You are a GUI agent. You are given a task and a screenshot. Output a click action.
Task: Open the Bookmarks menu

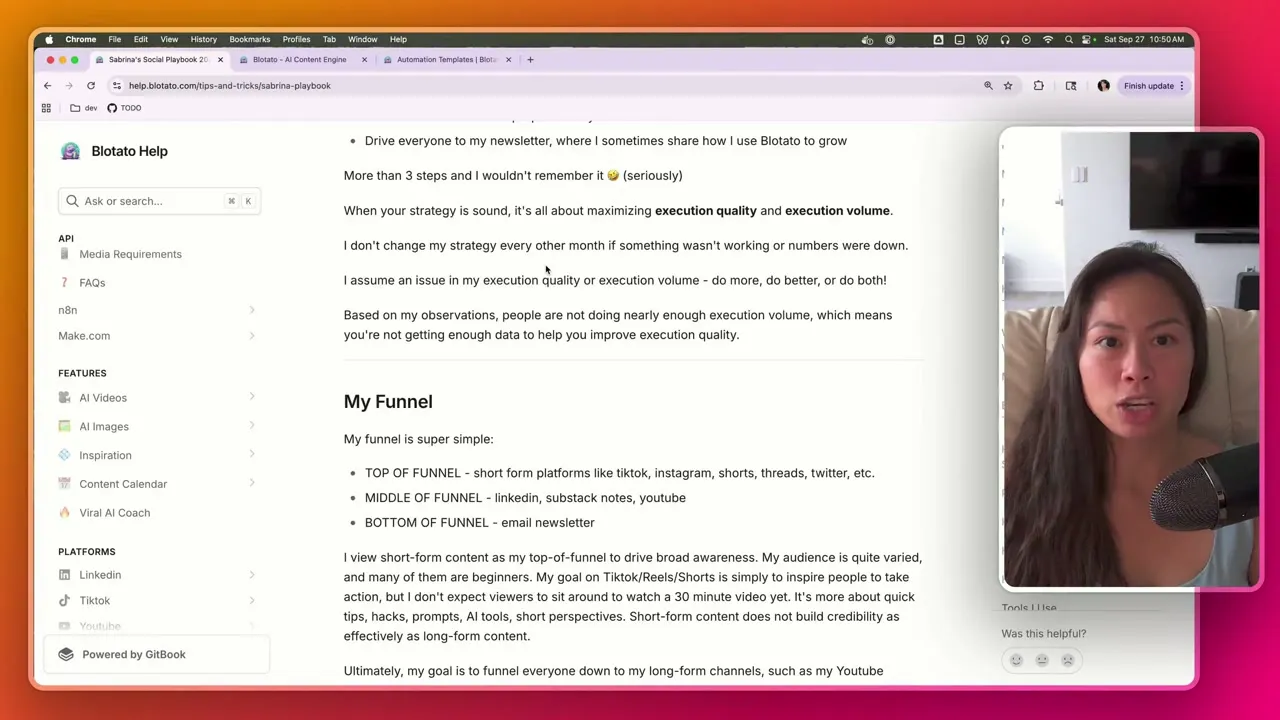tap(250, 40)
